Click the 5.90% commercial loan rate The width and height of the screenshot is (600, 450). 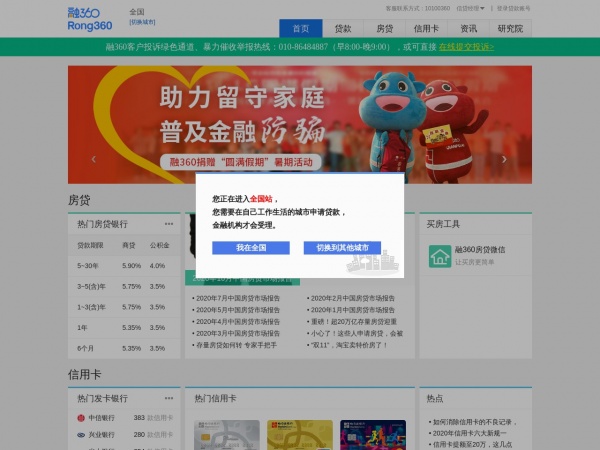(x=132, y=266)
